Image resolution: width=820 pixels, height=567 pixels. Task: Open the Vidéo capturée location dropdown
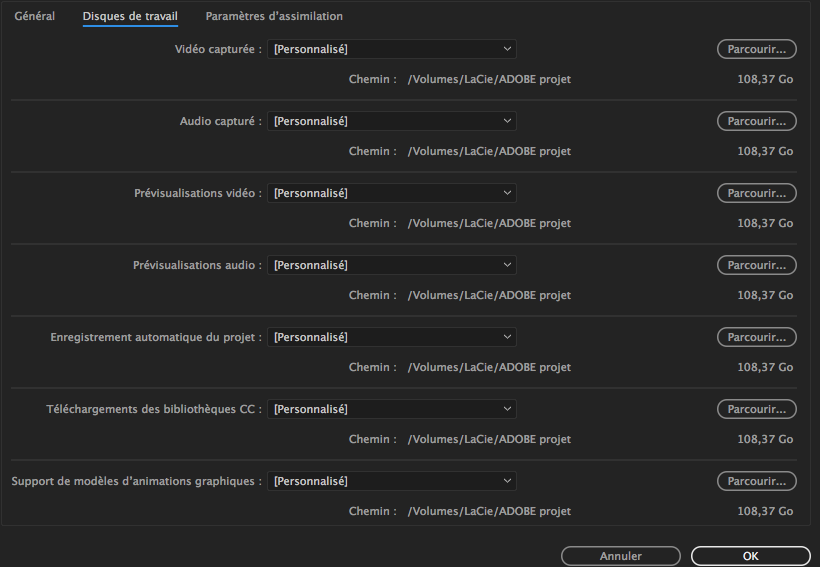[x=392, y=49]
